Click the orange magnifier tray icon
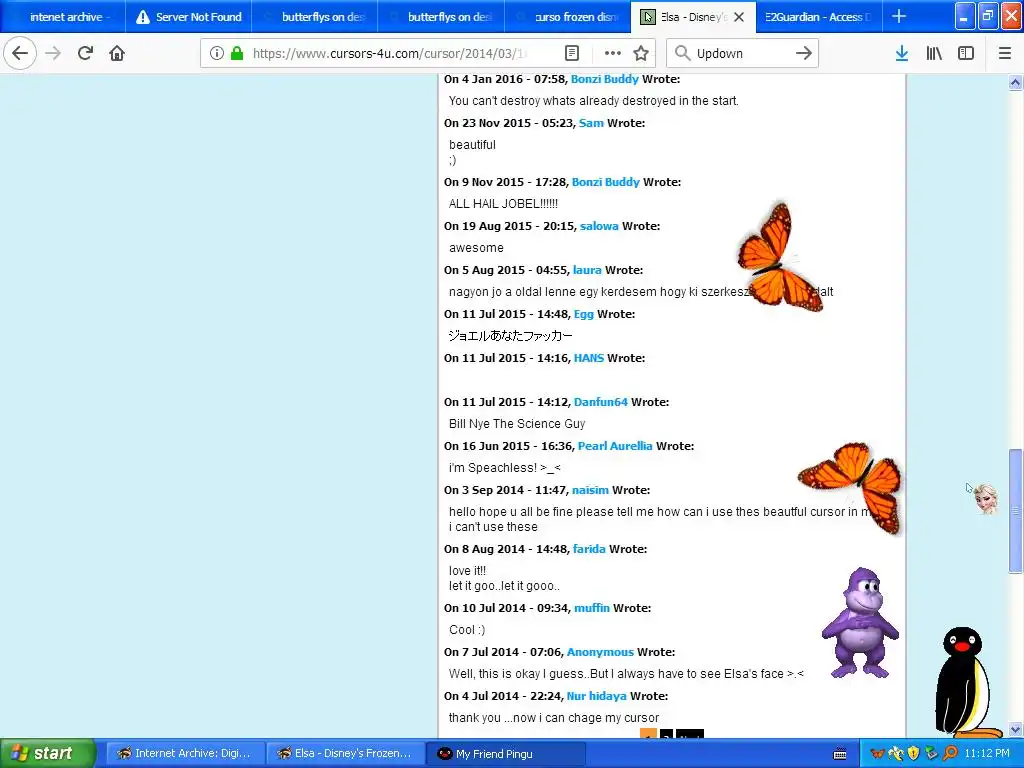Screen dimensions: 1024x768 click(950, 754)
